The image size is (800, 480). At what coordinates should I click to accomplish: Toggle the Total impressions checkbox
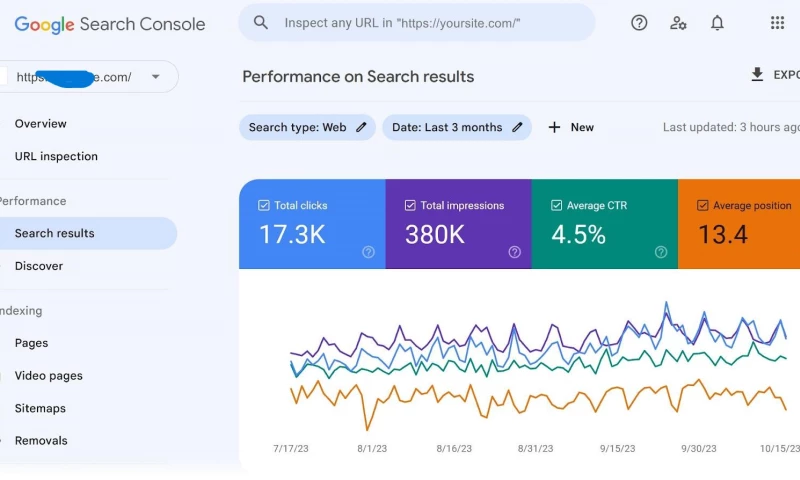tap(410, 206)
